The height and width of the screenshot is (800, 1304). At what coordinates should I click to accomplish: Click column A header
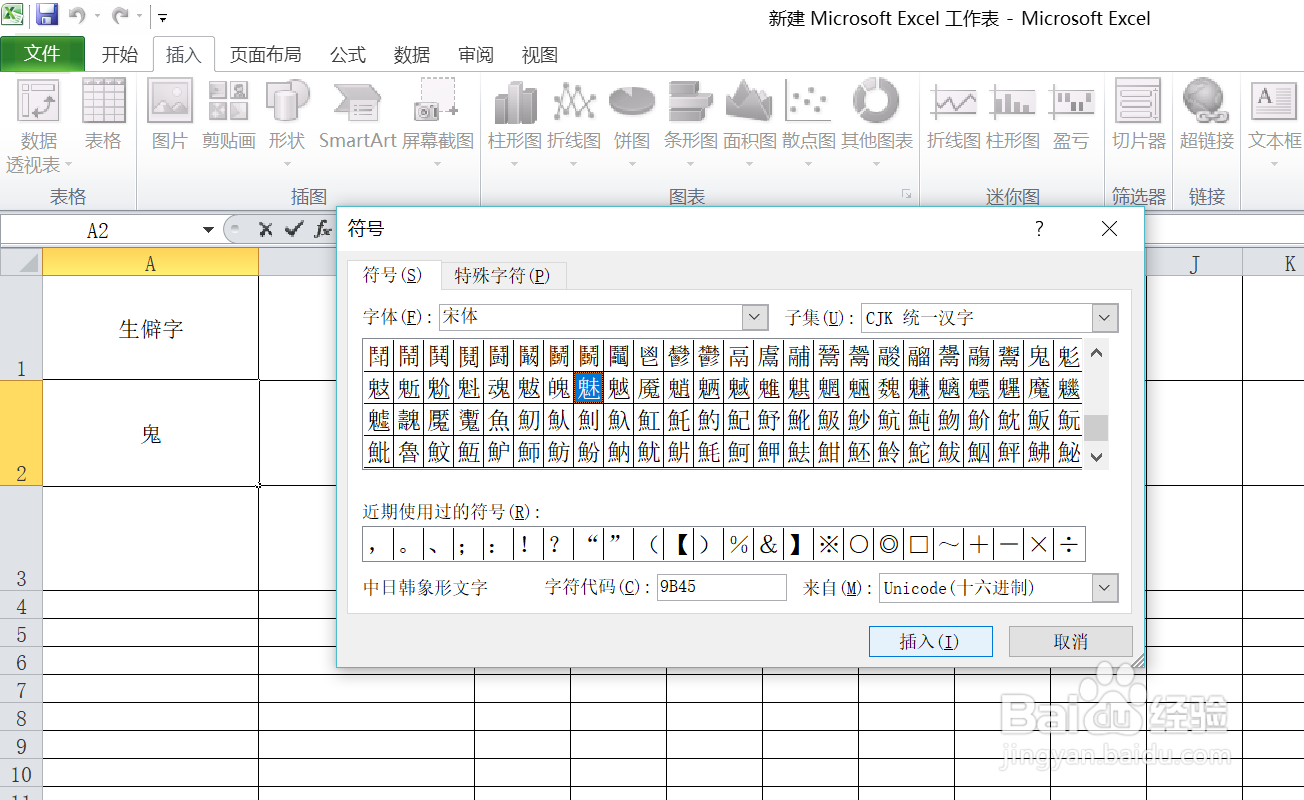(150, 263)
